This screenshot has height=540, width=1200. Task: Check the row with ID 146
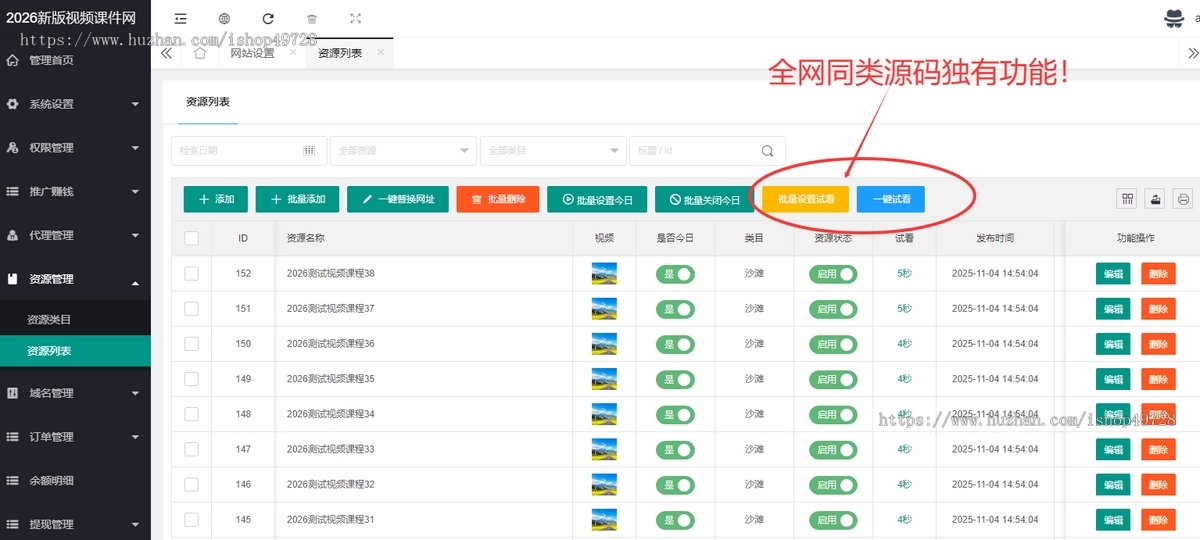click(192, 484)
